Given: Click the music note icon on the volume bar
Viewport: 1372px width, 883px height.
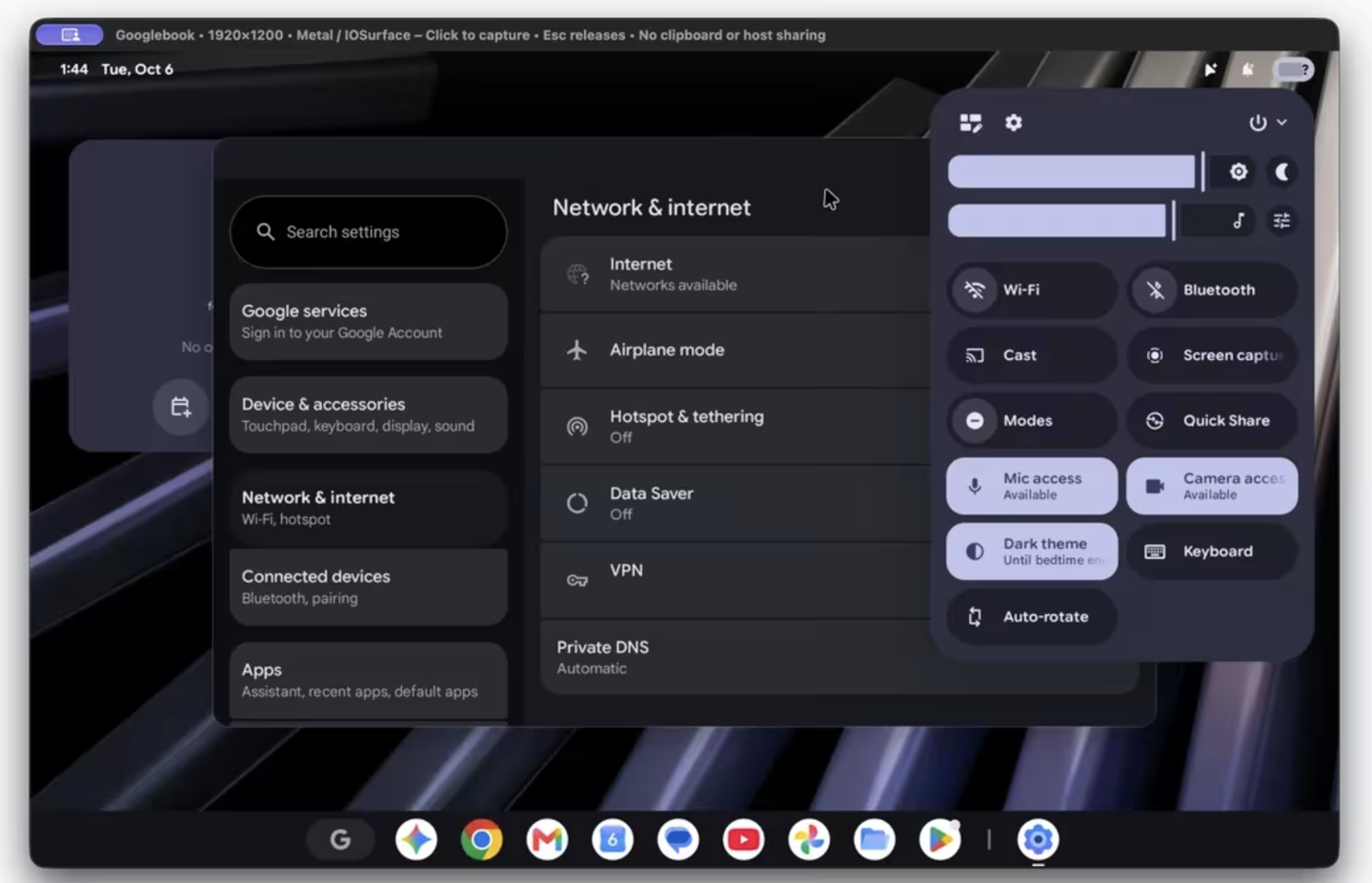Looking at the screenshot, I should click(1239, 221).
